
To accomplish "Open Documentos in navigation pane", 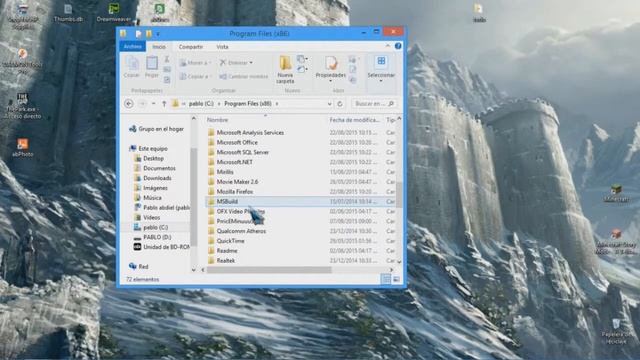I will point(155,168).
